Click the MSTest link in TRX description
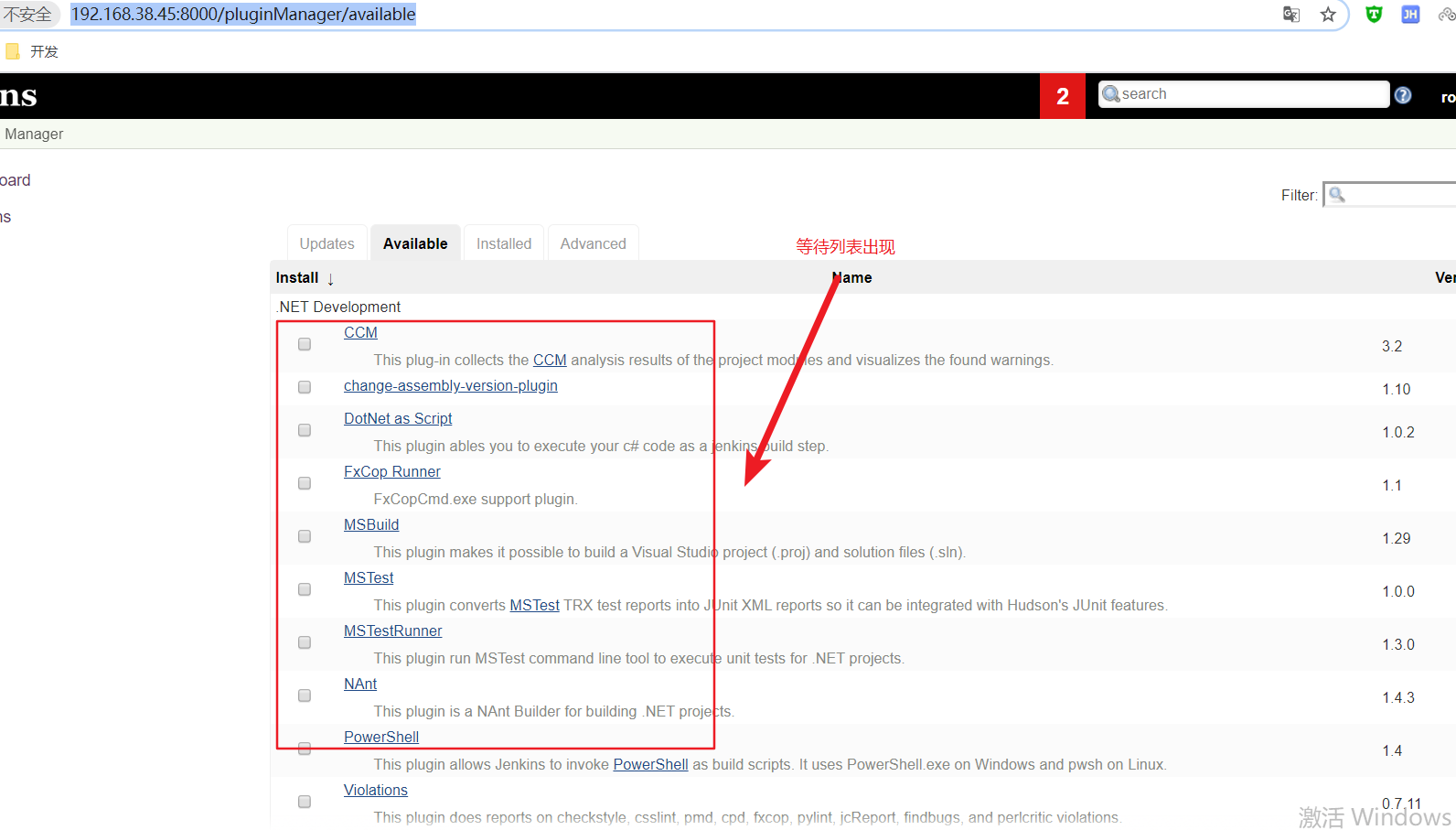The width and height of the screenshot is (1456, 830). pyautogui.click(x=534, y=605)
